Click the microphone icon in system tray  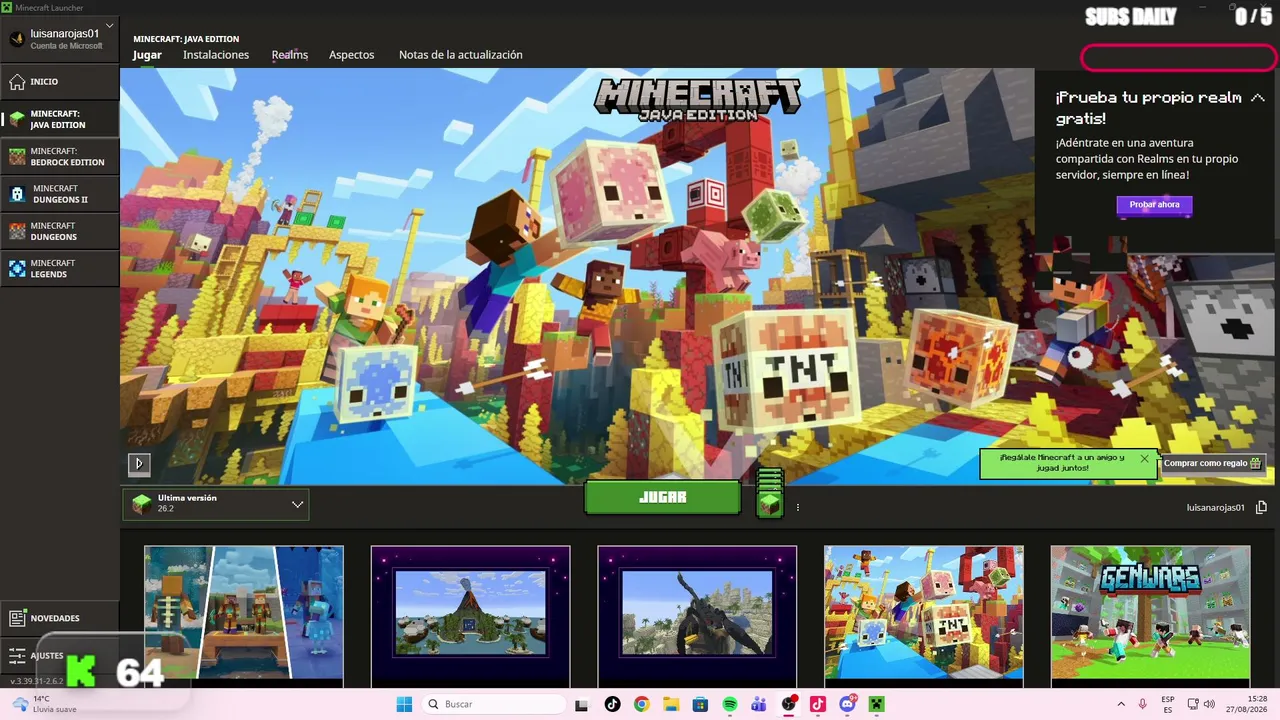pos(1143,704)
